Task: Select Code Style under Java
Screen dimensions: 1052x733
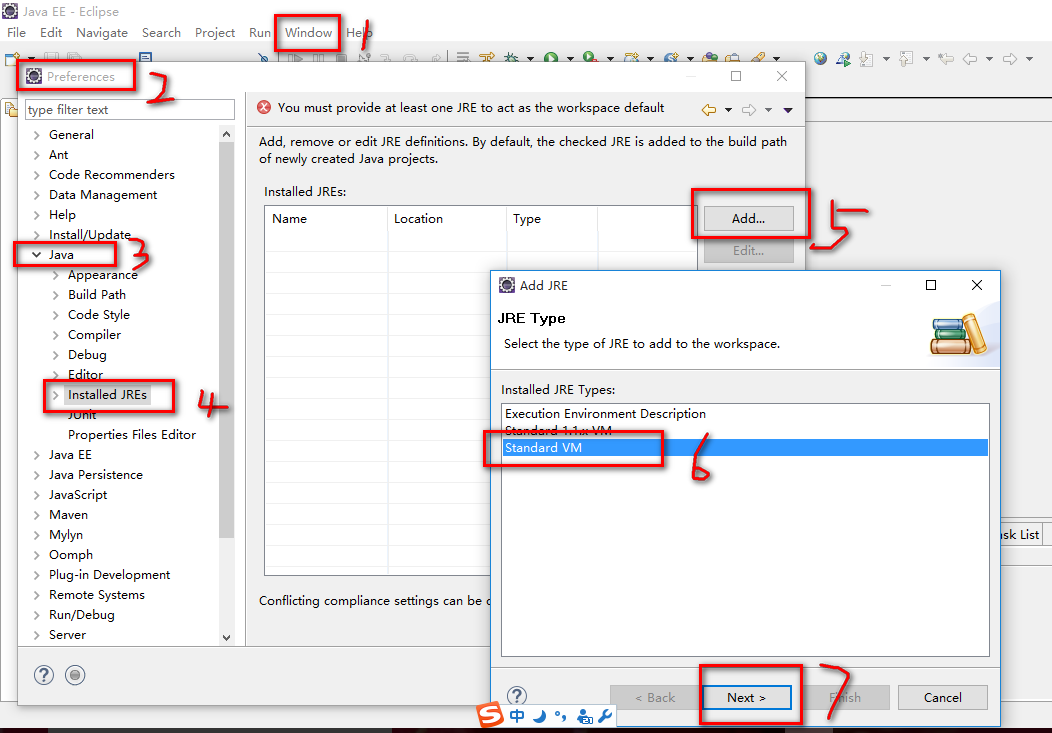Action: click(x=99, y=315)
